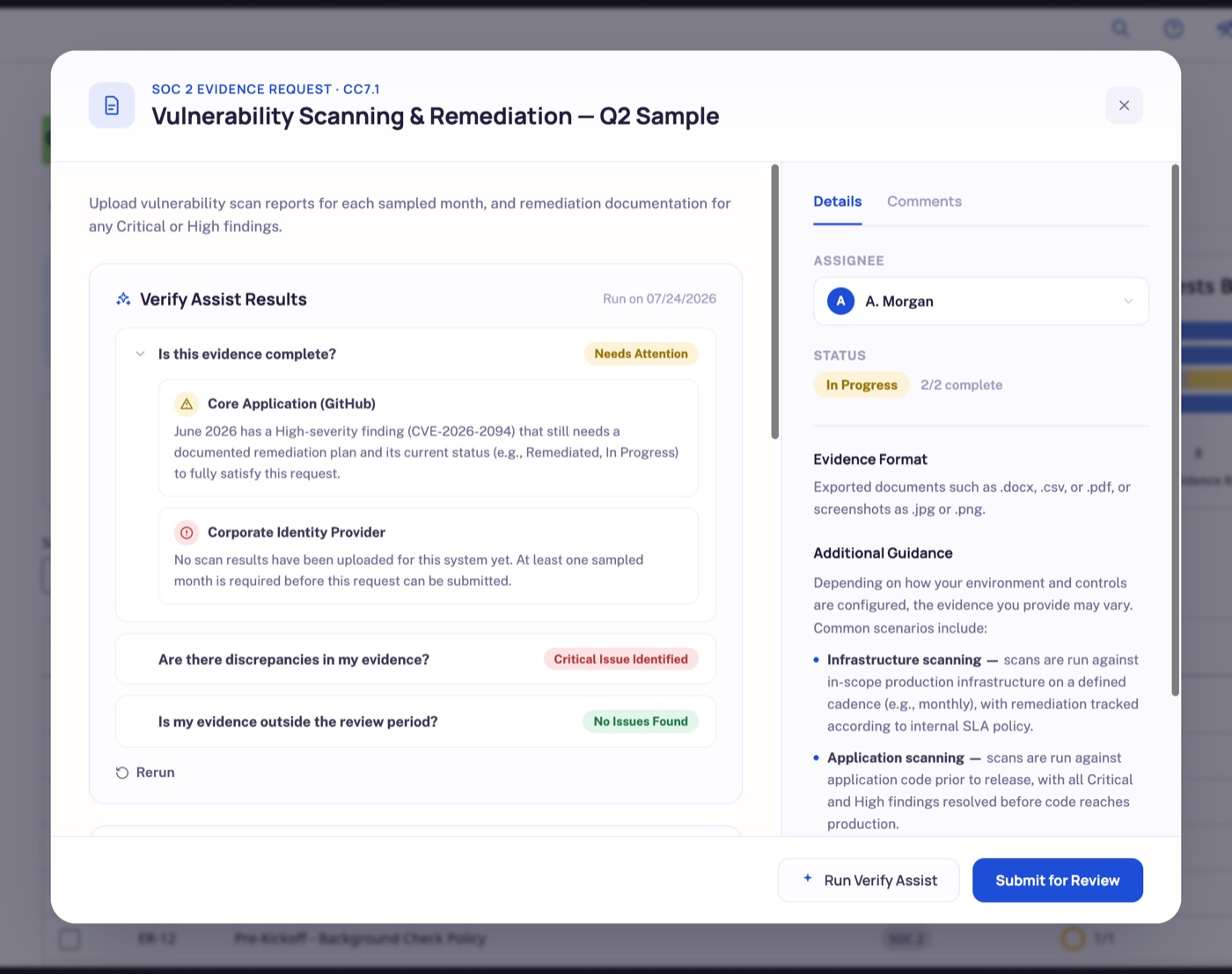The height and width of the screenshot is (974, 1232).
Task: Toggle the ER-12 row checkbox in background
Action: pyautogui.click(x=70, y=939)
